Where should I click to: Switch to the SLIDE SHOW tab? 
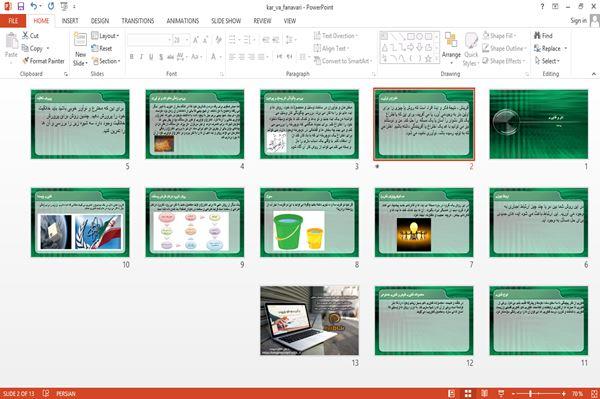[x=226, y=21]
